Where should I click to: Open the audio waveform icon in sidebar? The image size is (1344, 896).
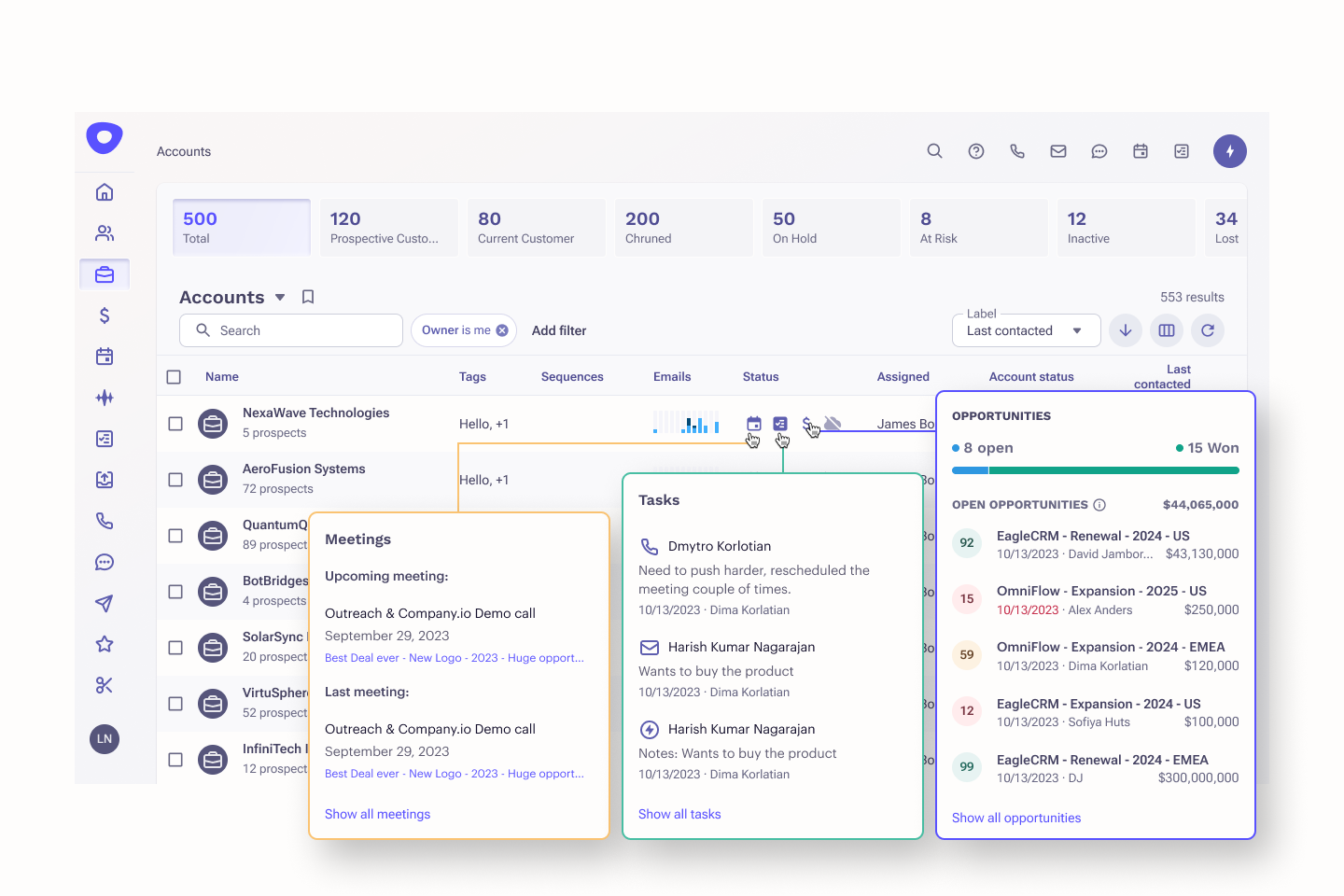pyautogui.click(x=105, y=398)
